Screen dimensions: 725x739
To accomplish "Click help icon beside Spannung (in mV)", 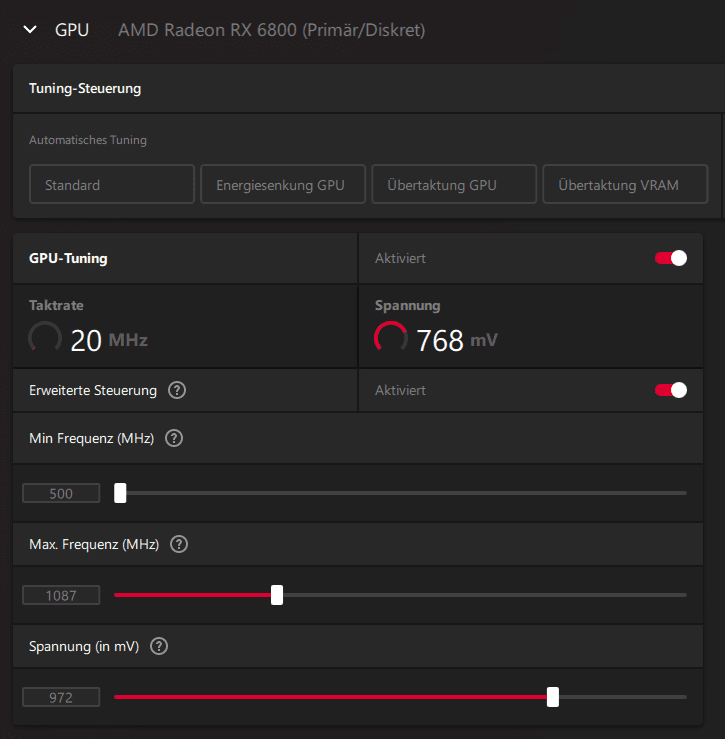I will [x=158, y=646].
